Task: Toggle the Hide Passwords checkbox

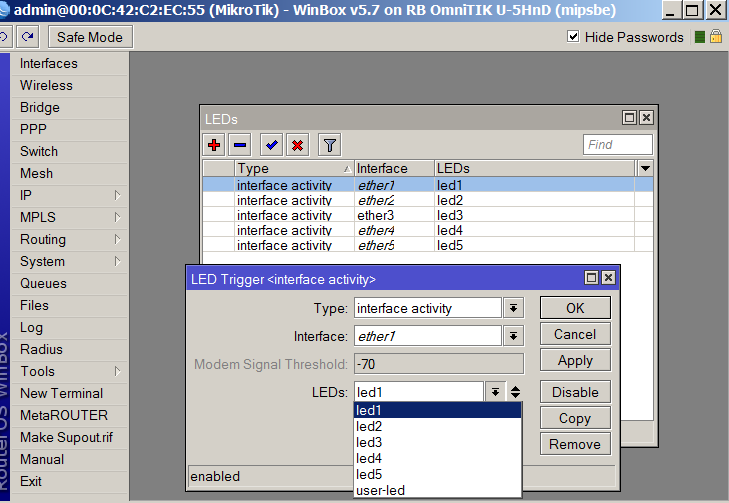Action: pyautogui.click(x=573, y=36)
